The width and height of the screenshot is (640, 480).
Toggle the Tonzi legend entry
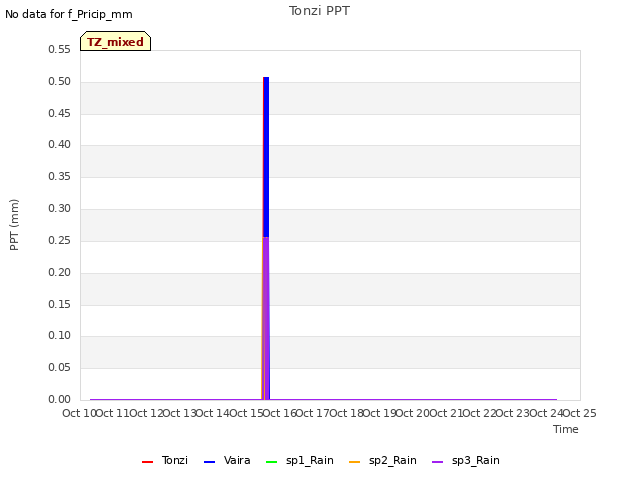tap(165, 460)
